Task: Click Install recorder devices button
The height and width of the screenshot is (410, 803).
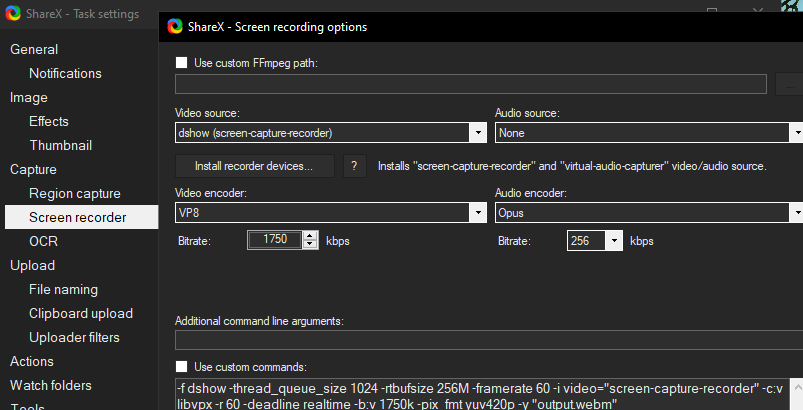Action: (x=255, y=166)
